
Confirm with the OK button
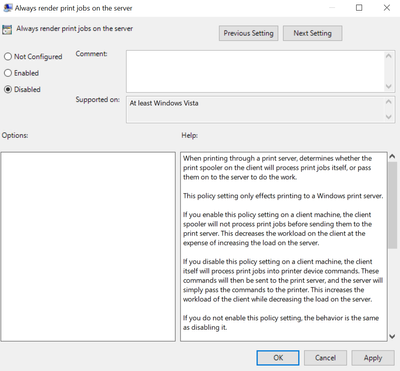pos(278,358)
